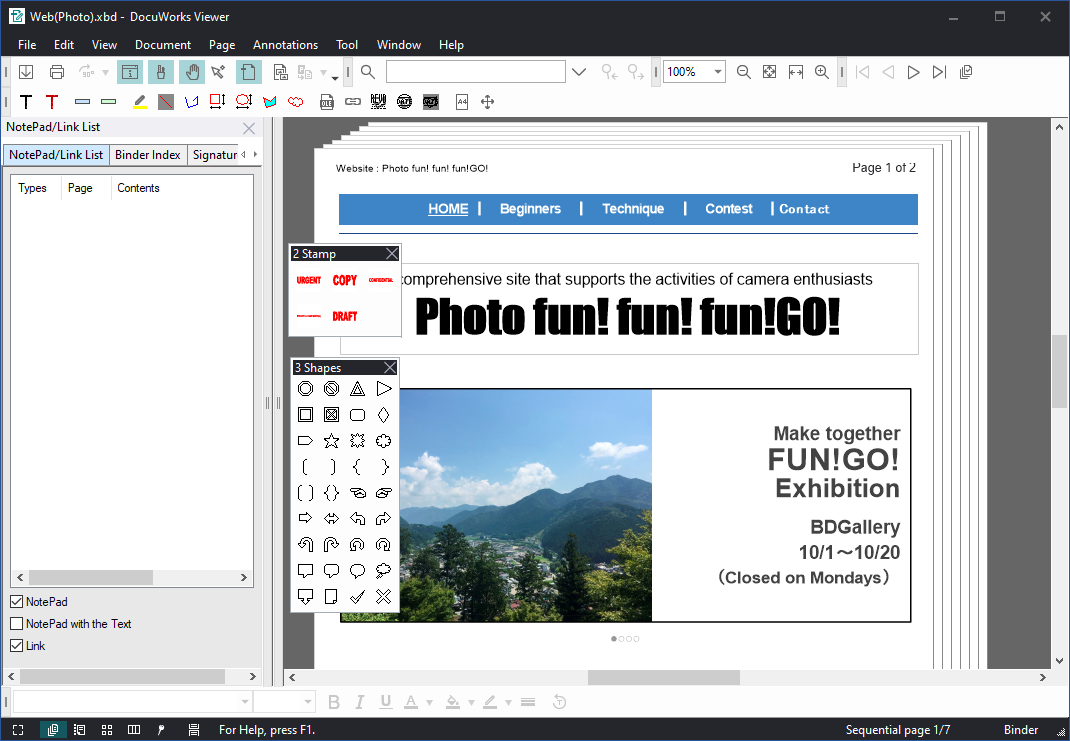1070x741 pixels.
Task: Enable the NotePad with the Text checkbox
Action: click(x=17, y=624)
